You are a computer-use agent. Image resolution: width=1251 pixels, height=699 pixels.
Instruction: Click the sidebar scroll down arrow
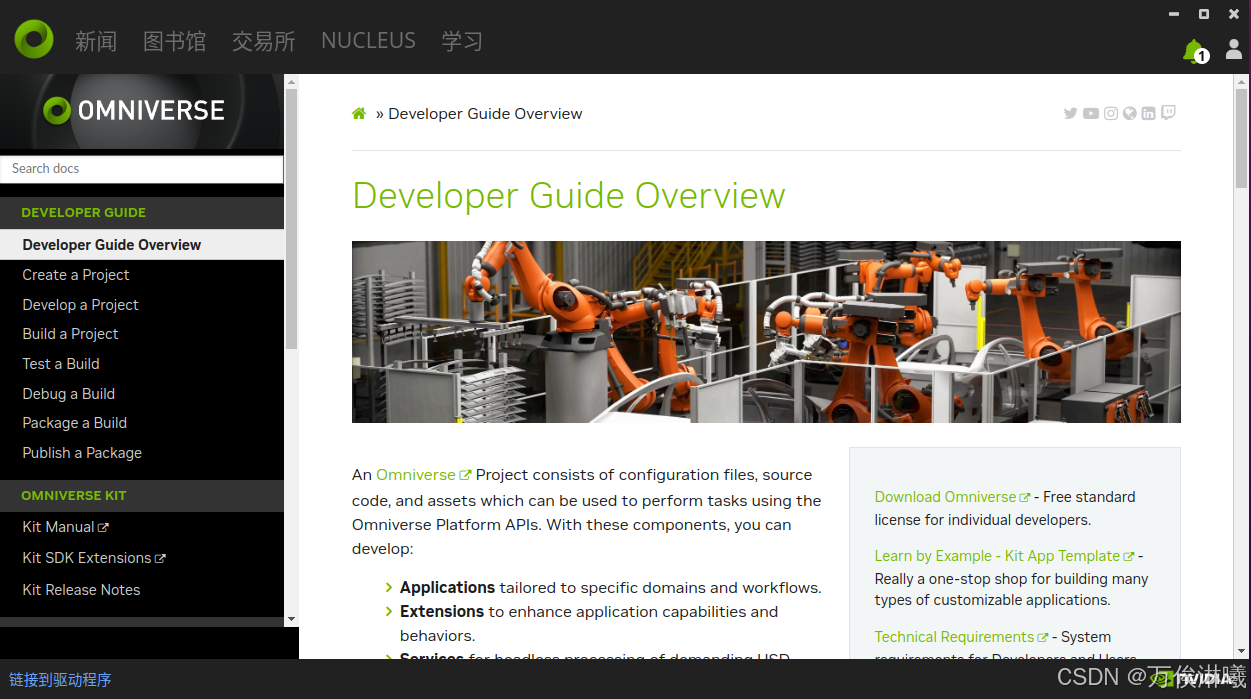point(291,619)
